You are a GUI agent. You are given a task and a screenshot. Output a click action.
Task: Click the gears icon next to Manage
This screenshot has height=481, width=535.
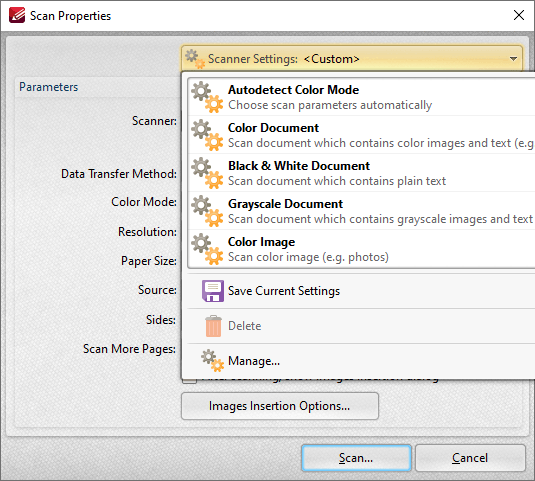(212, 361)
